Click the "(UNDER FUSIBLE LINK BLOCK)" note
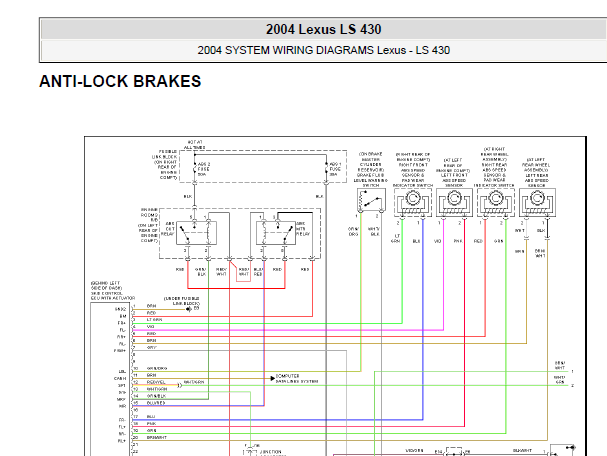Screen dimensions: 607x456 coord(182,301)
